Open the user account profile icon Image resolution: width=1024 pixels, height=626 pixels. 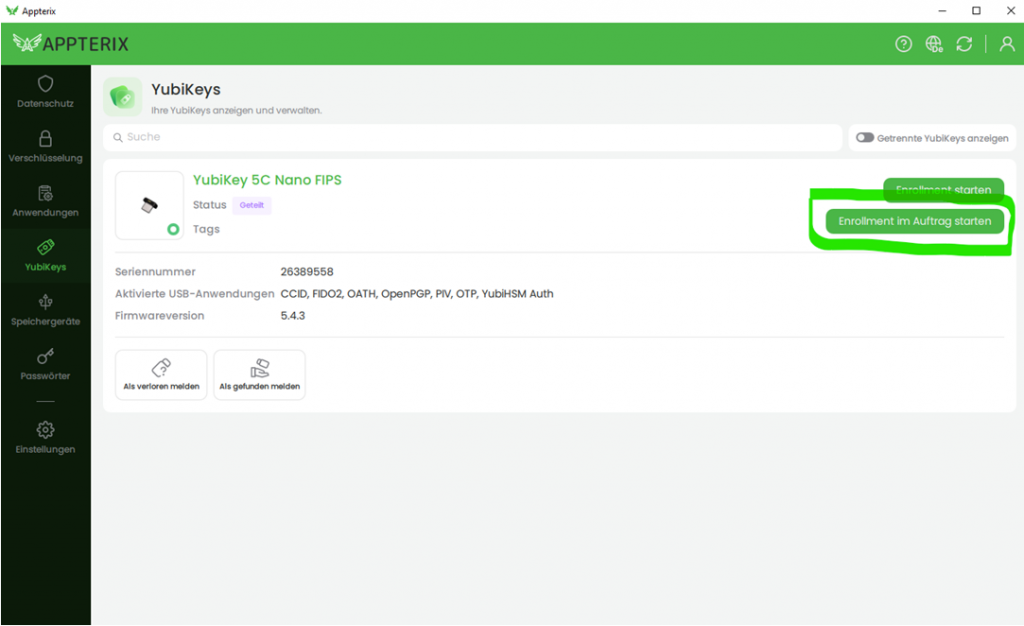click(1006, 44)
